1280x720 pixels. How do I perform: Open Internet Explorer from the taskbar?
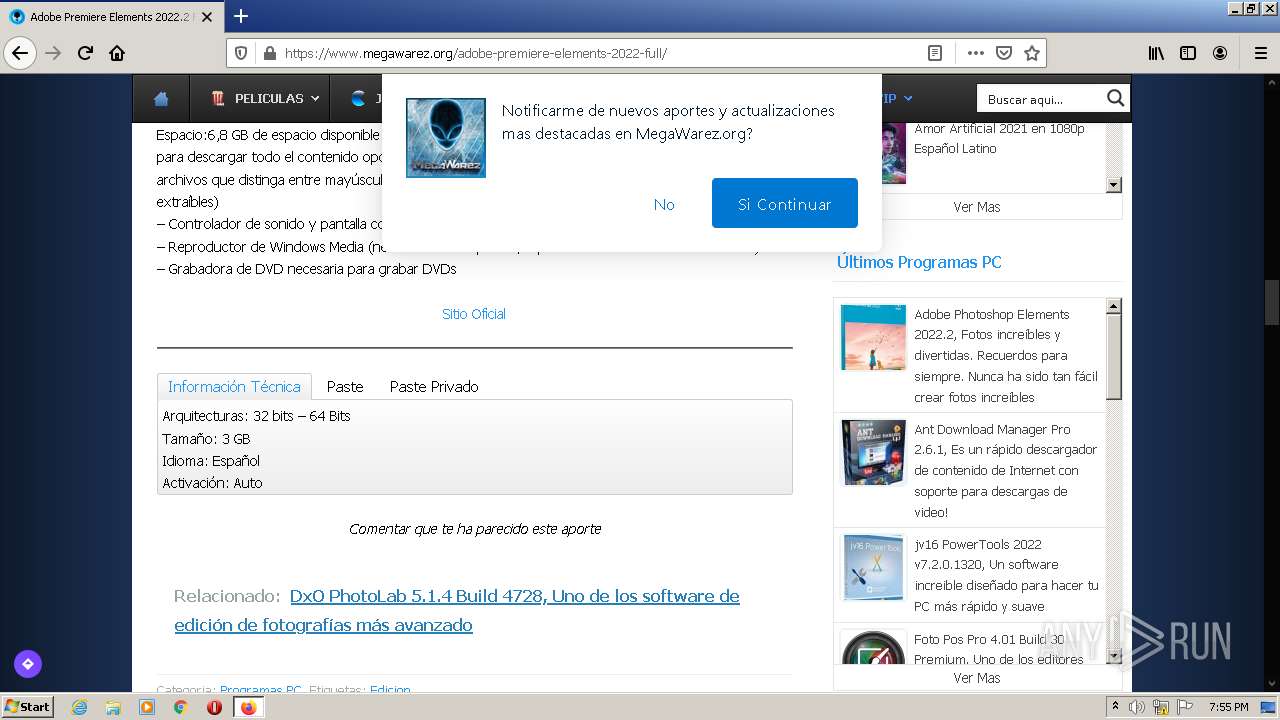click(x=79, y=707)
